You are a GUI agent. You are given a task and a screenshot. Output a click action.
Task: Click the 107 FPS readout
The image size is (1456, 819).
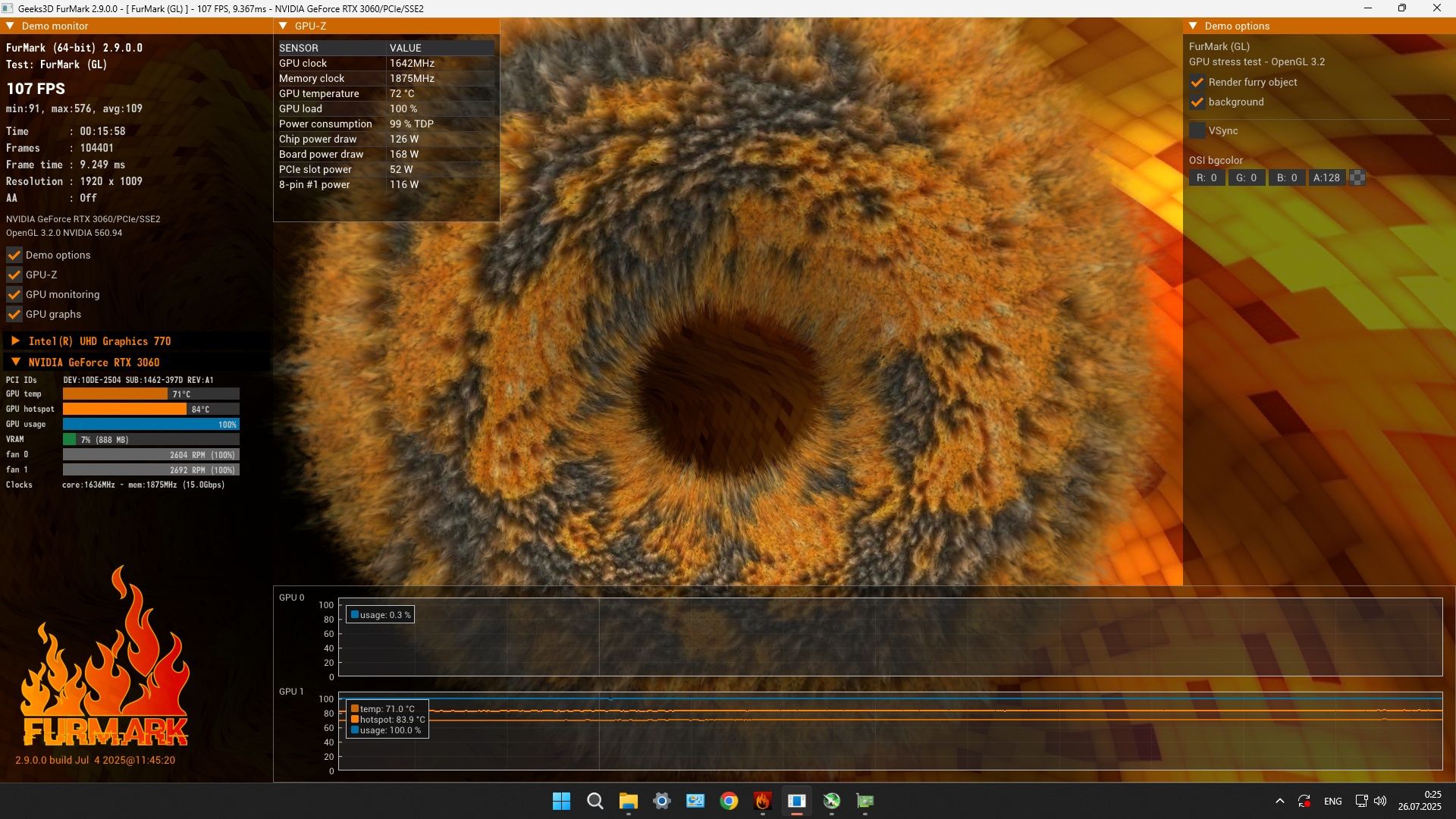(36, 89)
